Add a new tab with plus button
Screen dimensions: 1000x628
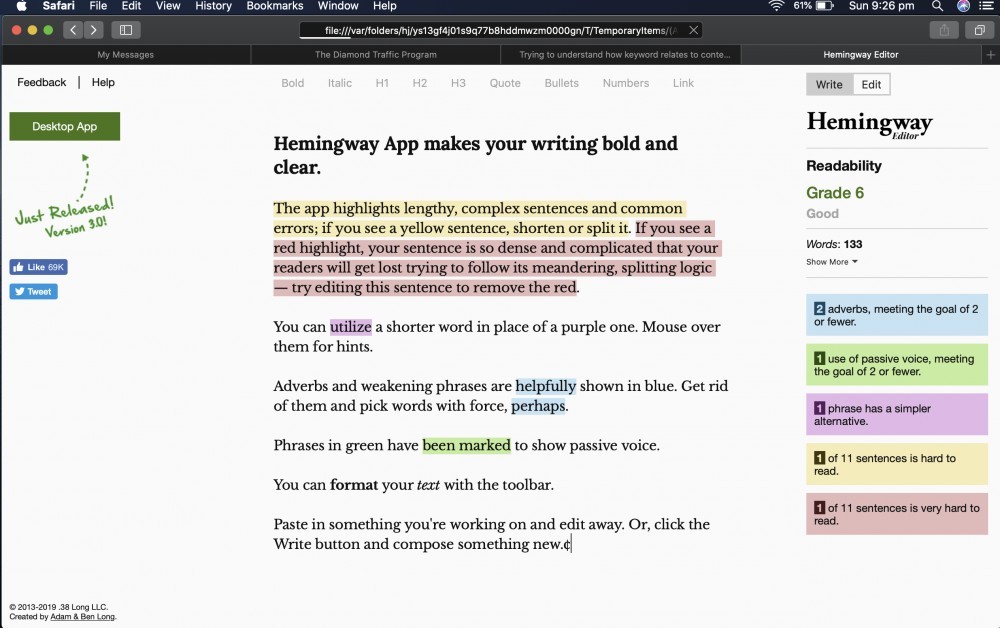990,55
